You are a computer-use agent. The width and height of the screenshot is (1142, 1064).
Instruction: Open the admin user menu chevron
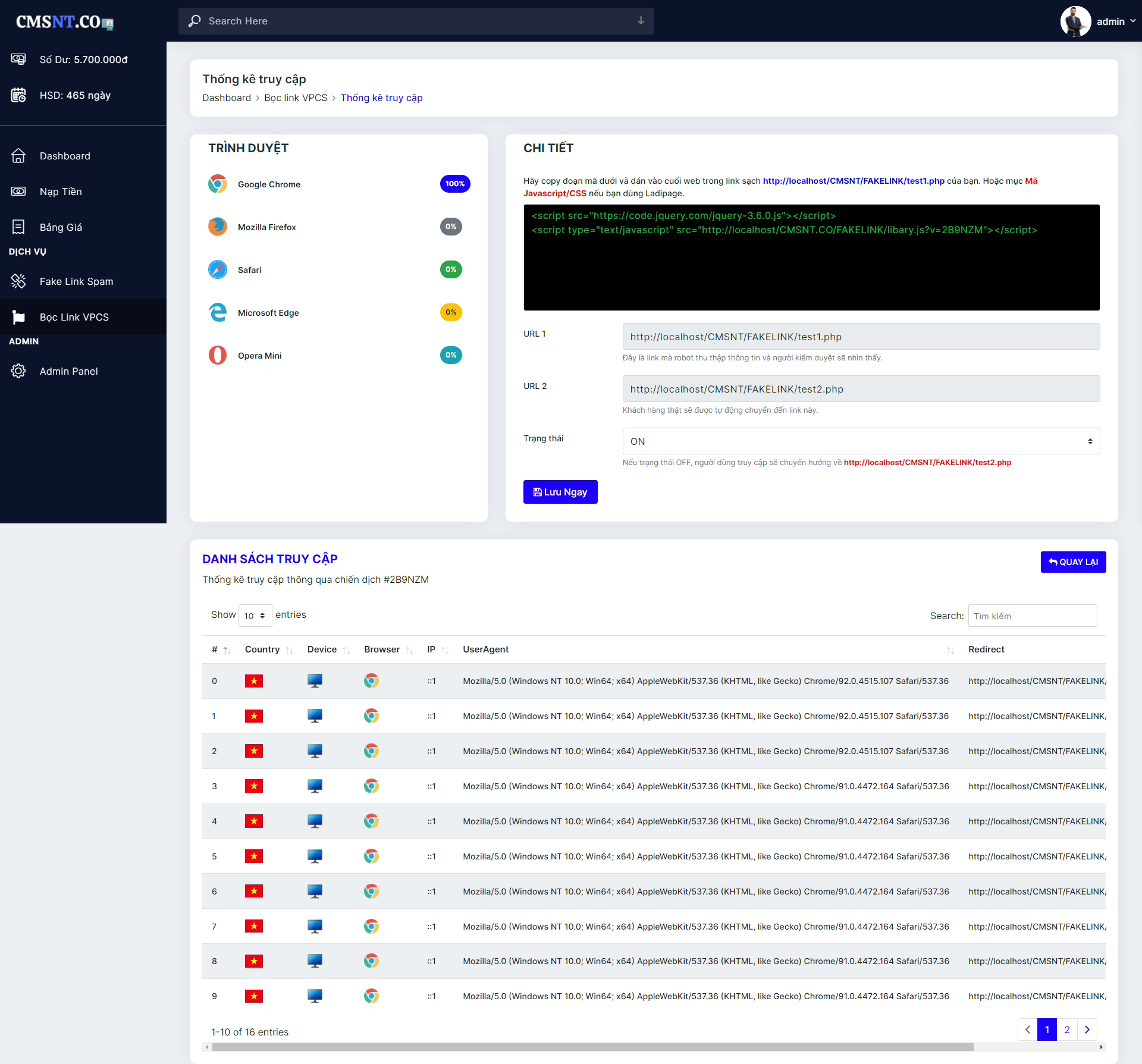tap(1132, 21)
